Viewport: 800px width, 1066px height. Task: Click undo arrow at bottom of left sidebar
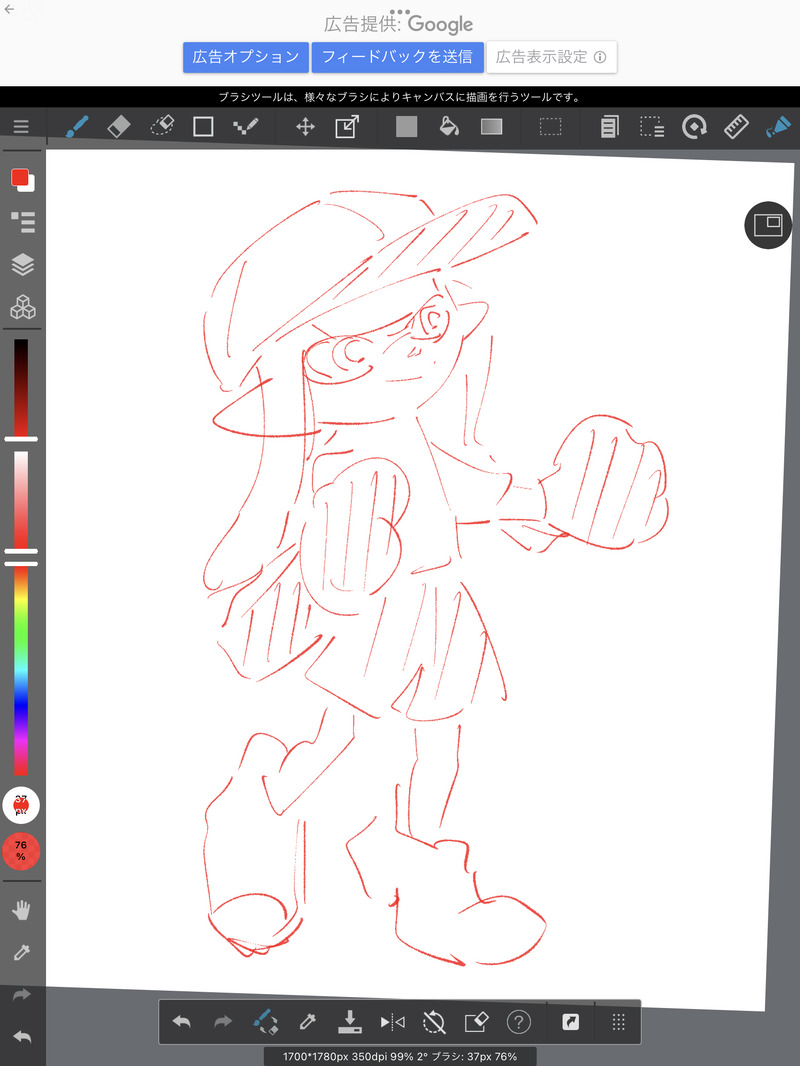pyautogui.click(x=22, y=1037)
